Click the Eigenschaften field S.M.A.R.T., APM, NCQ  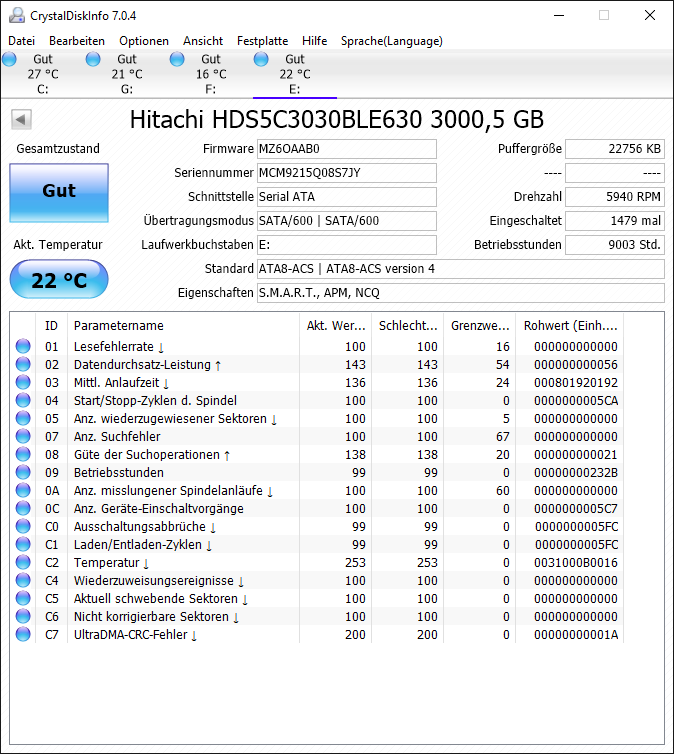point(461,293)
